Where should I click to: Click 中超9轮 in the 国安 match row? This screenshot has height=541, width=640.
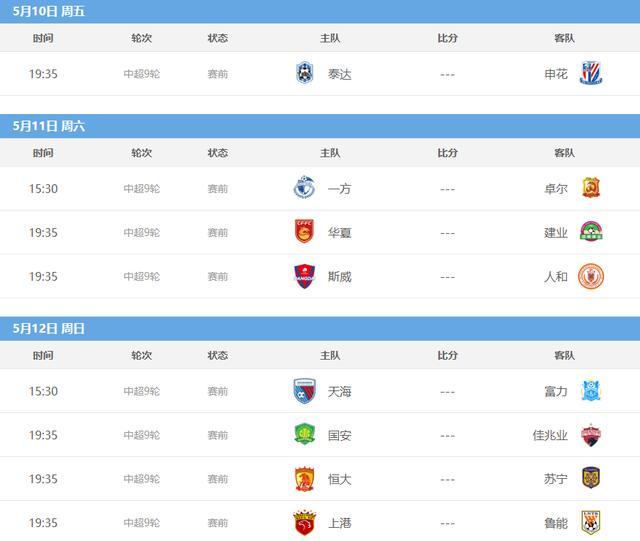[x=142, y=435]
